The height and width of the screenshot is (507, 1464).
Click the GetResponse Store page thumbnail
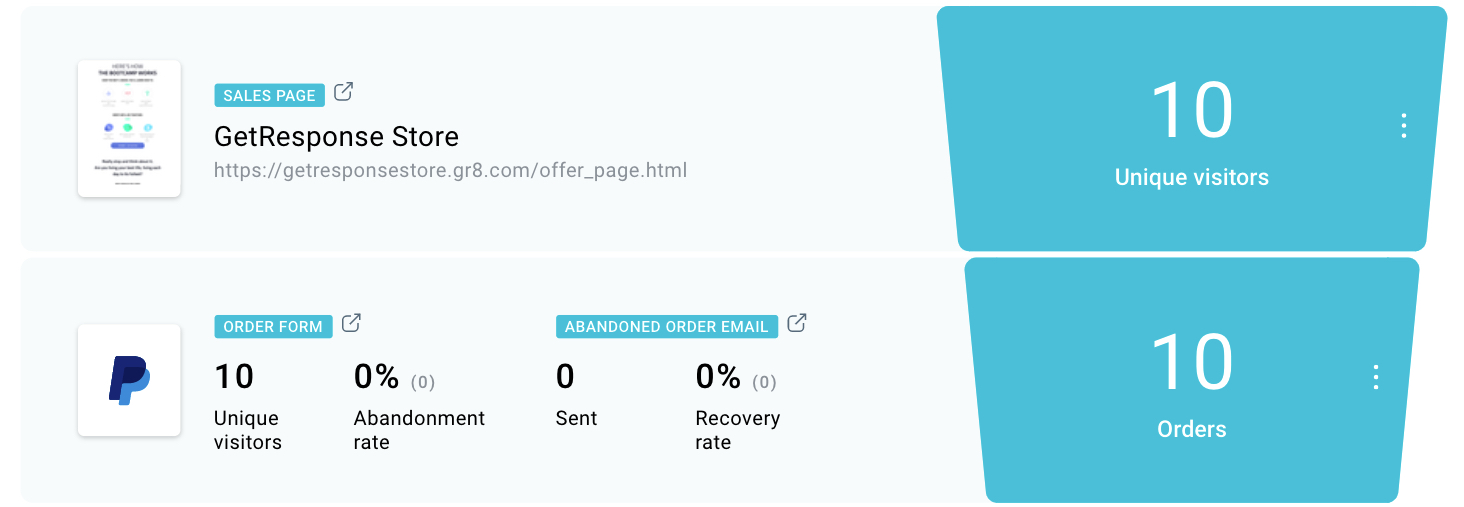129,128
